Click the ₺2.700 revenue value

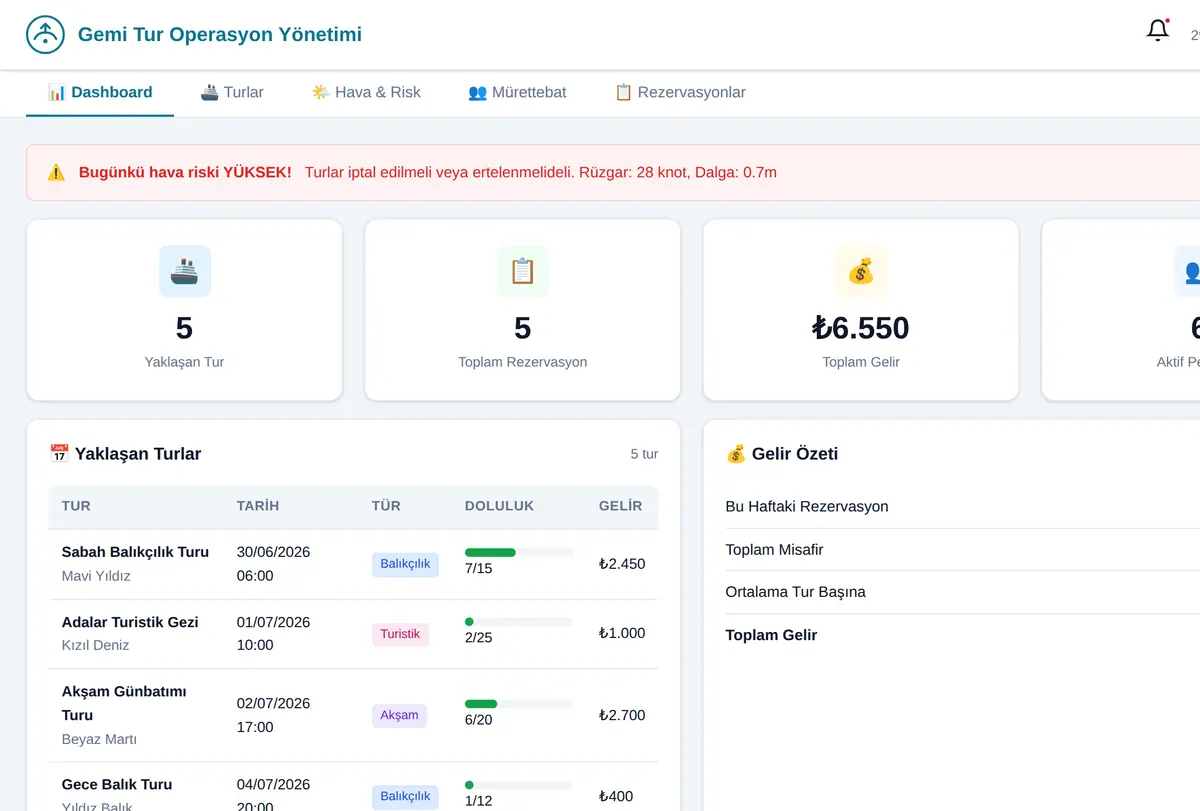tap(622, 715)
